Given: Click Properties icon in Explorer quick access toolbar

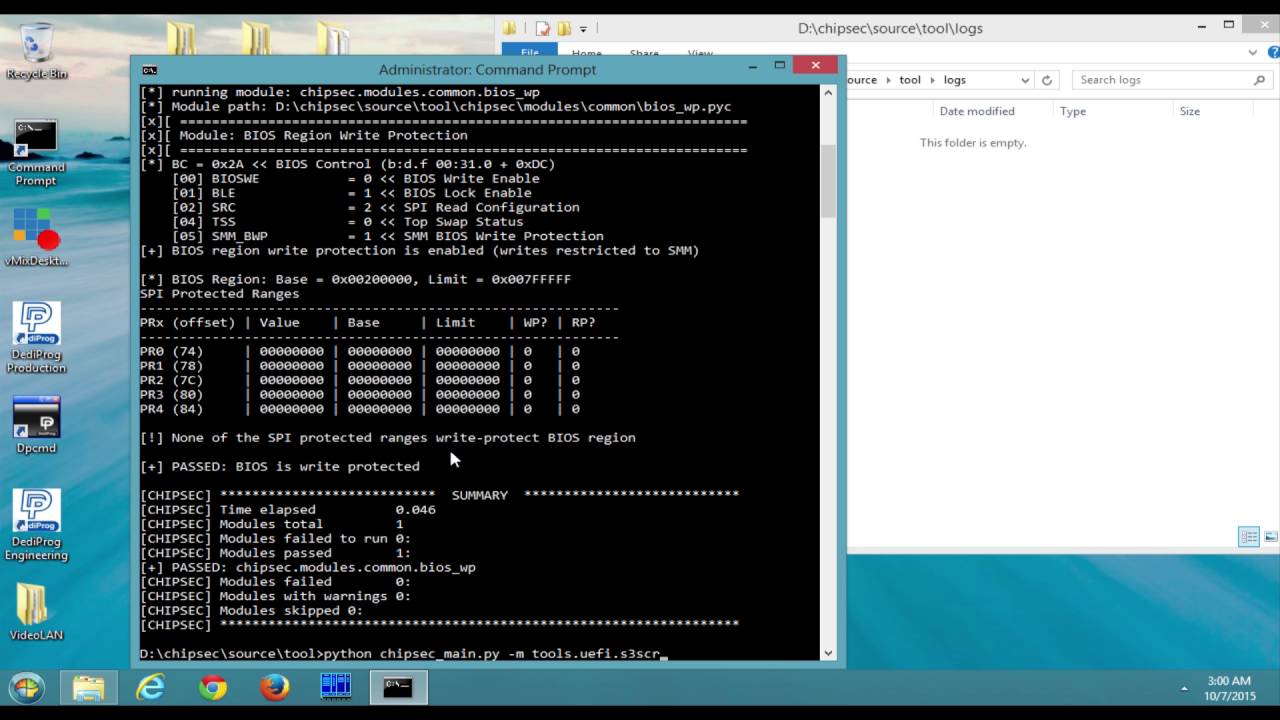Looking at the screenshot, I should [x=543, y=28].
